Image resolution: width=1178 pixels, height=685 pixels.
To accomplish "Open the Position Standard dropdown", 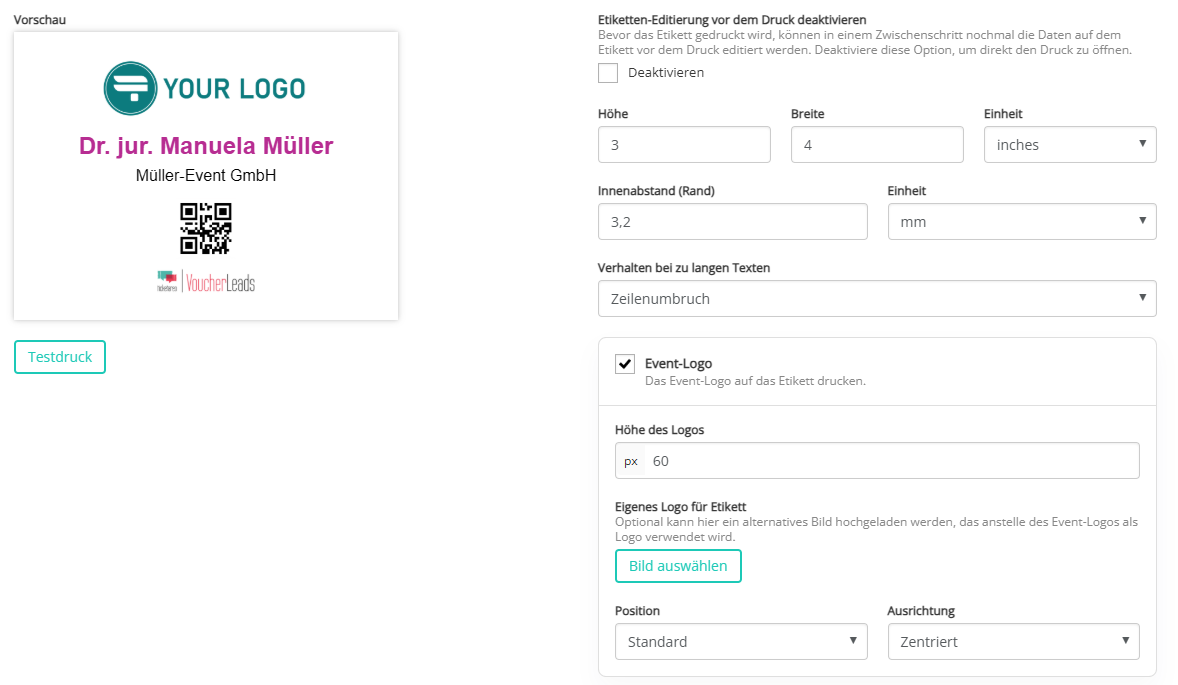I will 741,642.
